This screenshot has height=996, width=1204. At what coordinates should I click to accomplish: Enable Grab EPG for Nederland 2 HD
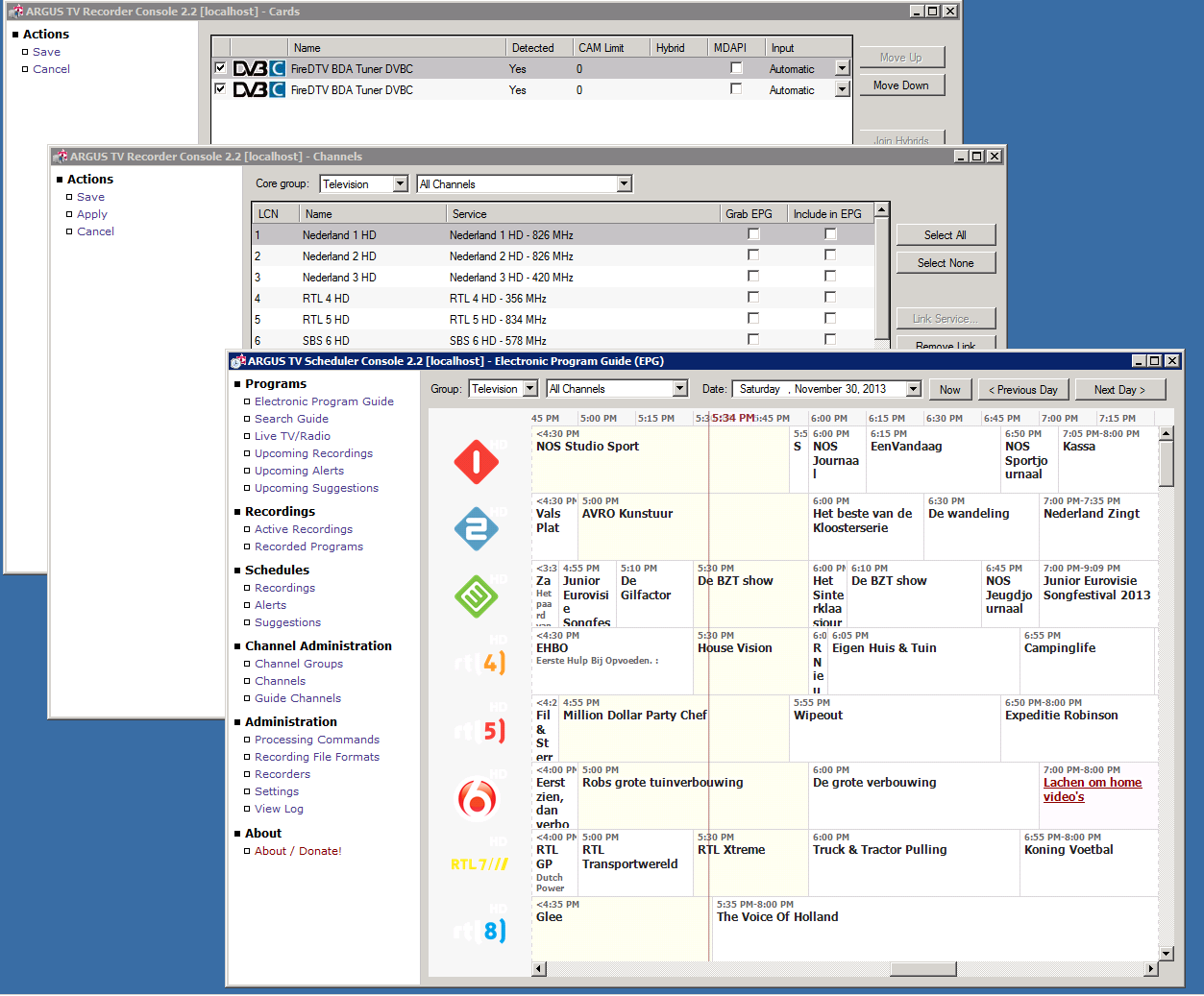tap(753, 255)
